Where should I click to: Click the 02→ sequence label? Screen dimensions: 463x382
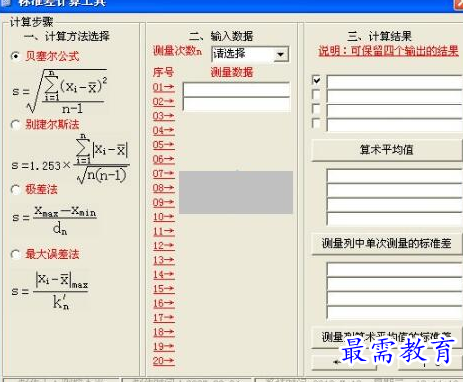pyautogui.click(x=164, y=102)
